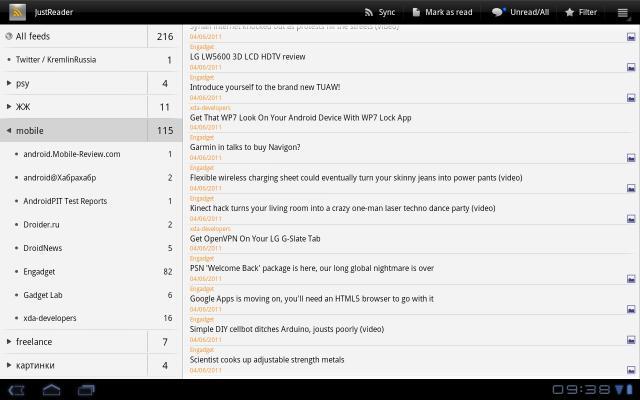Select the psy folder label
The image size is (640, 400).
tap(22, 84)
